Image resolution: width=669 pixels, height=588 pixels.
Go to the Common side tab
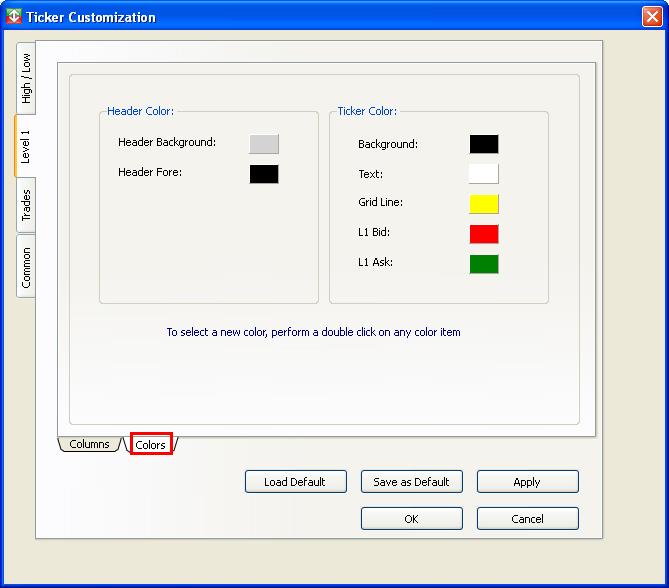26,267
